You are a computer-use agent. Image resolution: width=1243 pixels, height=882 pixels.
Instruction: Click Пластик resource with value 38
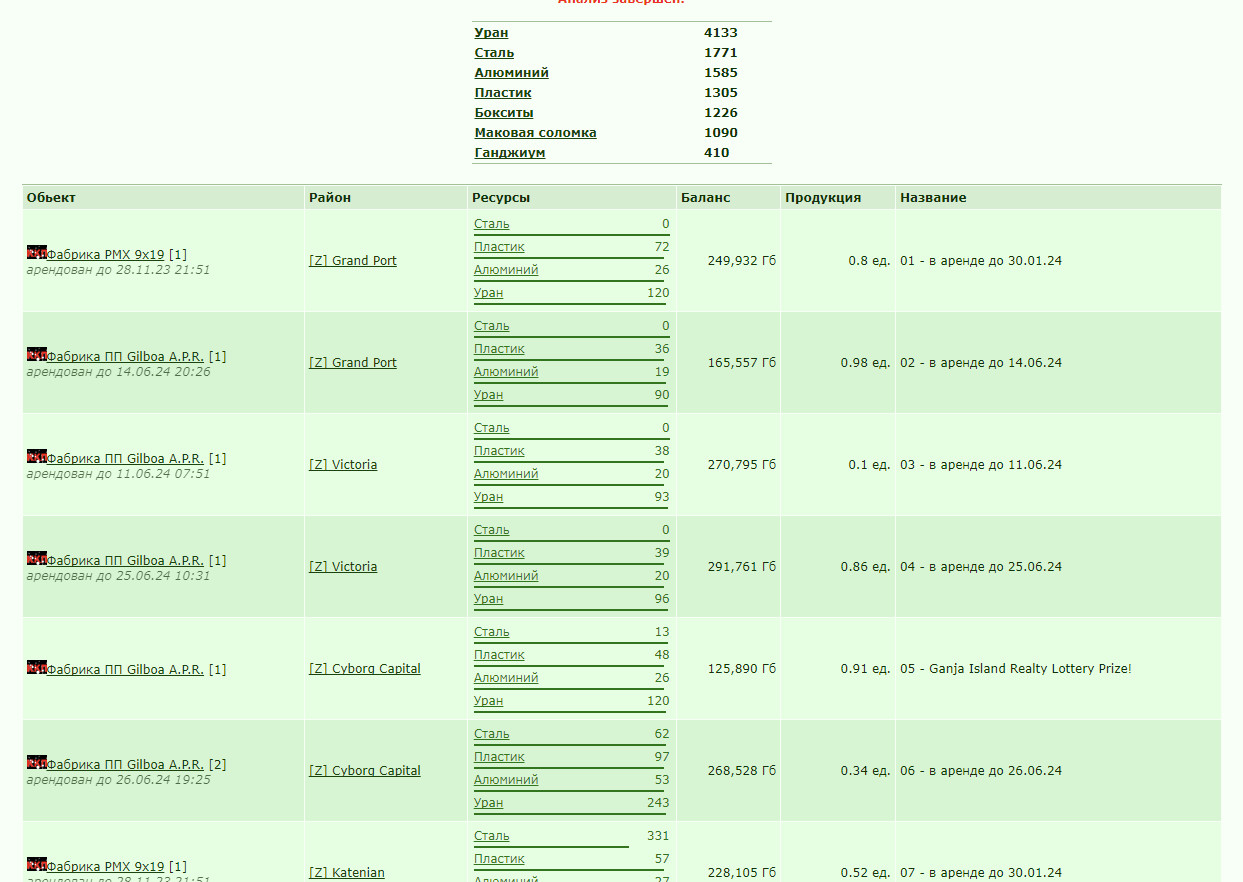[x=499, y=451]
